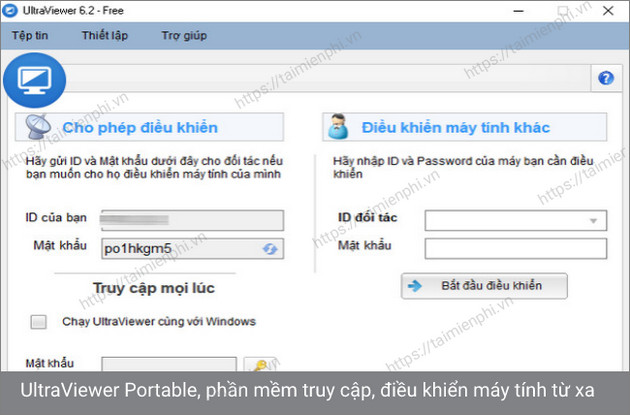Close the UltraViewer window

610,12
